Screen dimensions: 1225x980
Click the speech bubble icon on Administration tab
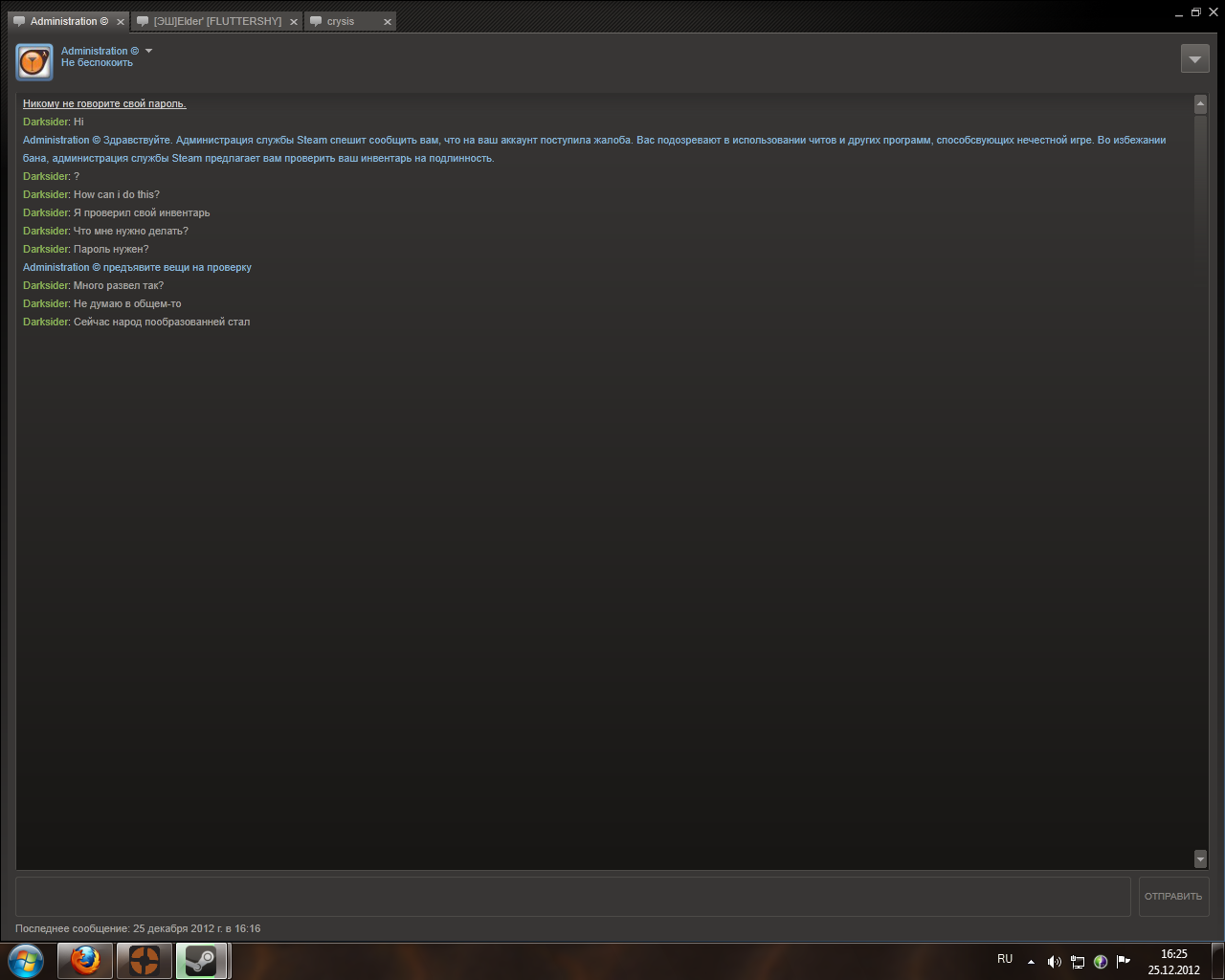point(19,21)
